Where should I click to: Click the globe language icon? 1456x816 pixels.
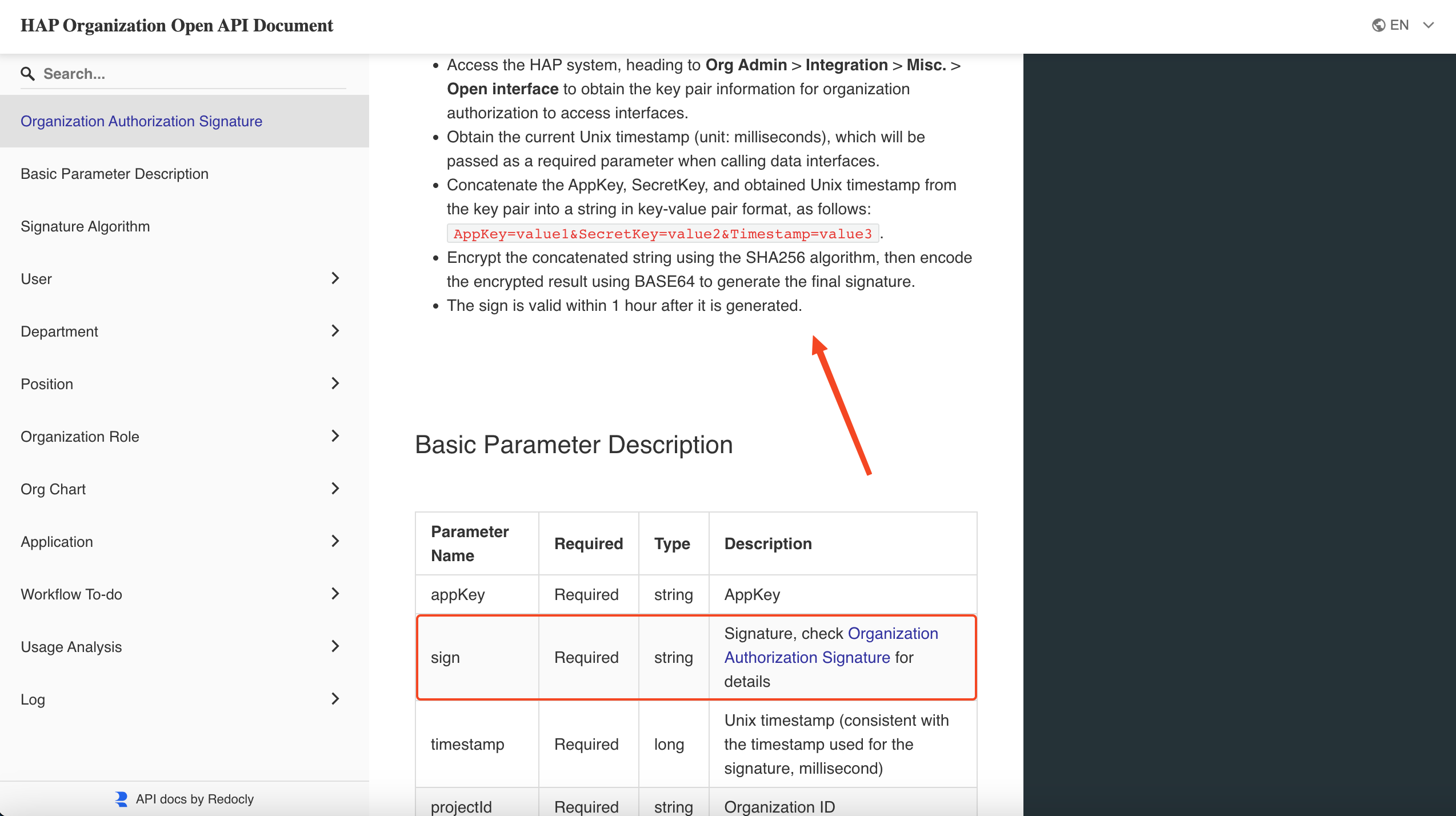[1378, 25]
